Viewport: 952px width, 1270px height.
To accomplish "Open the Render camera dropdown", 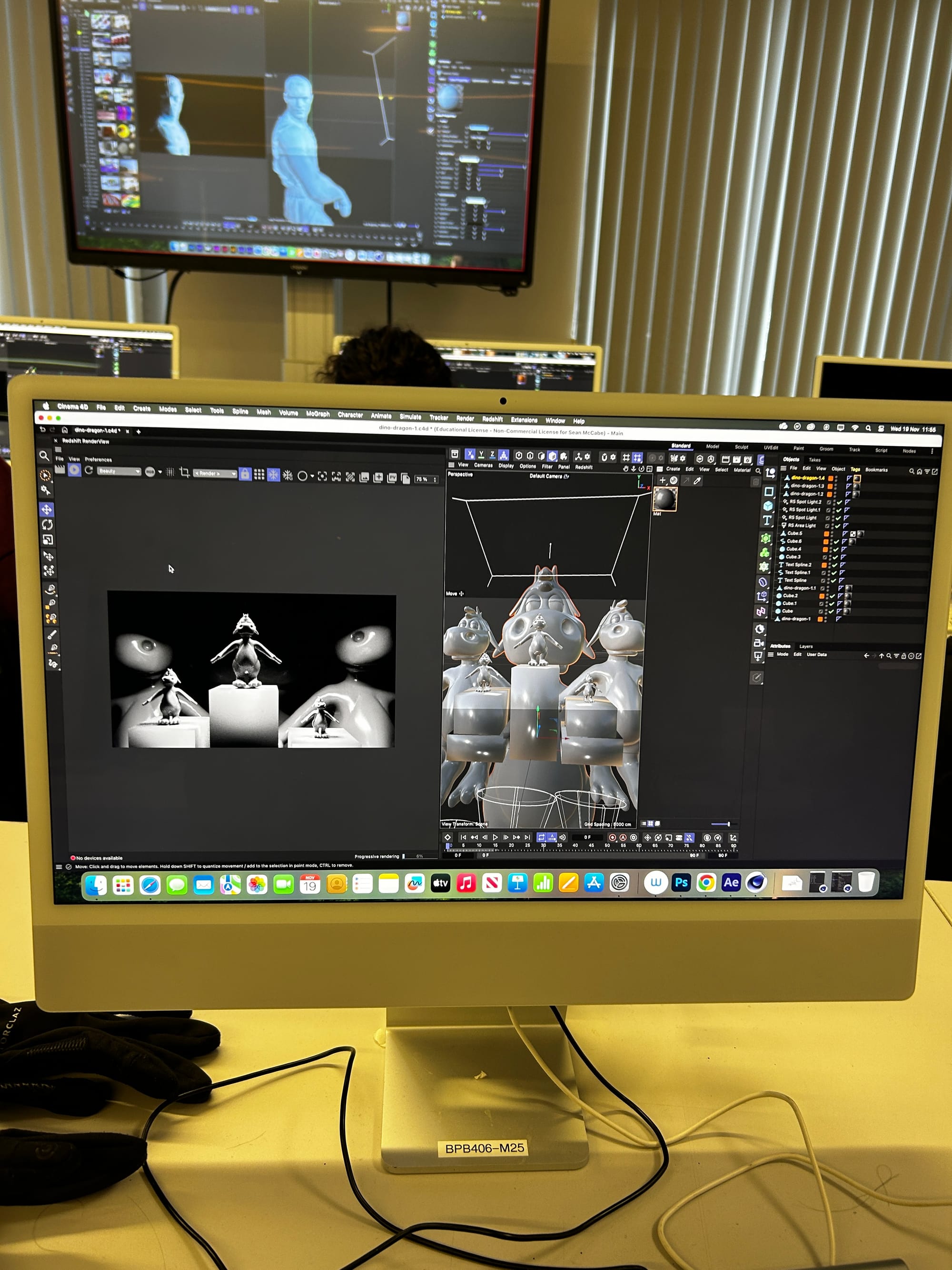I will coord(215,474).
